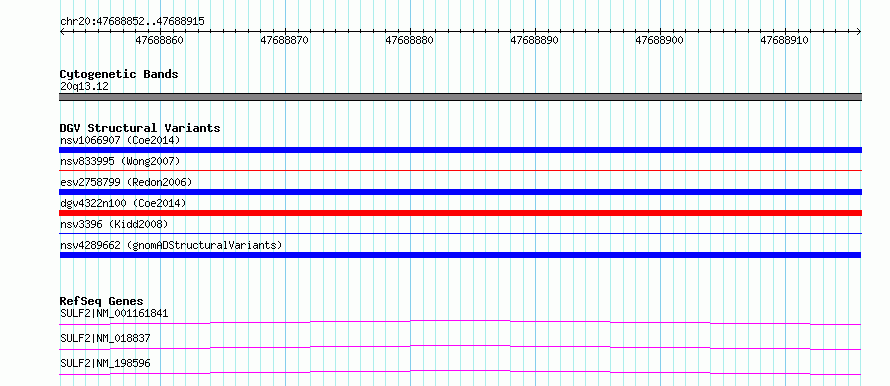Click the 20q13.12 band label
This screenshot has width=890, height=386.
84,87
